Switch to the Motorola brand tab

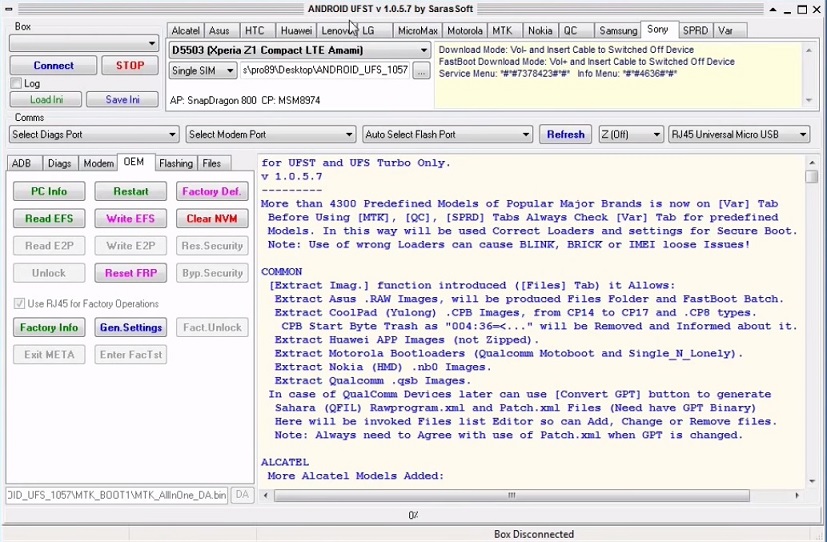465,31
